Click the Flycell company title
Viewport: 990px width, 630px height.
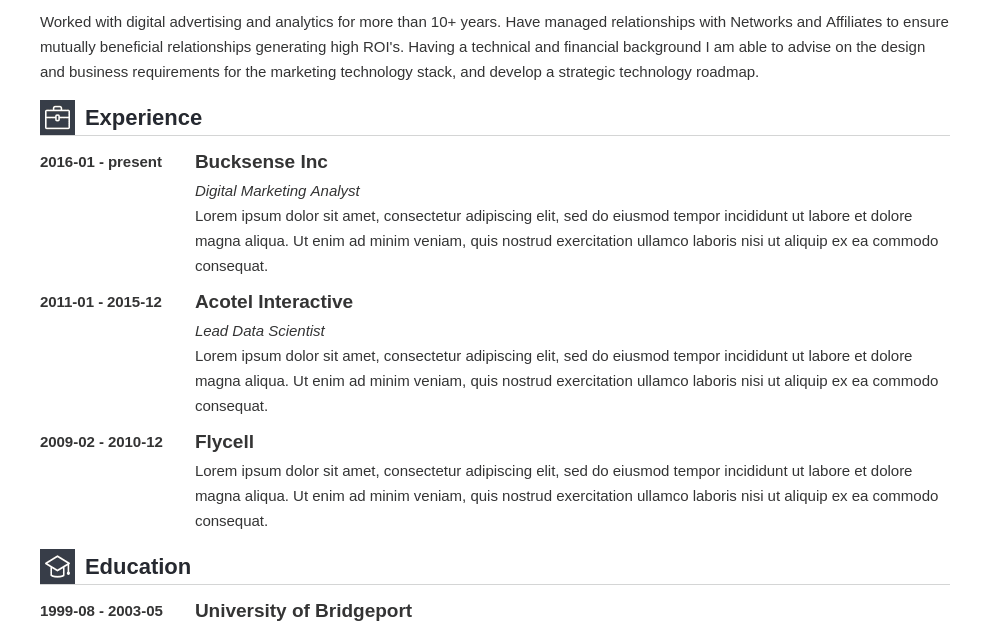(x=224, y=442)
